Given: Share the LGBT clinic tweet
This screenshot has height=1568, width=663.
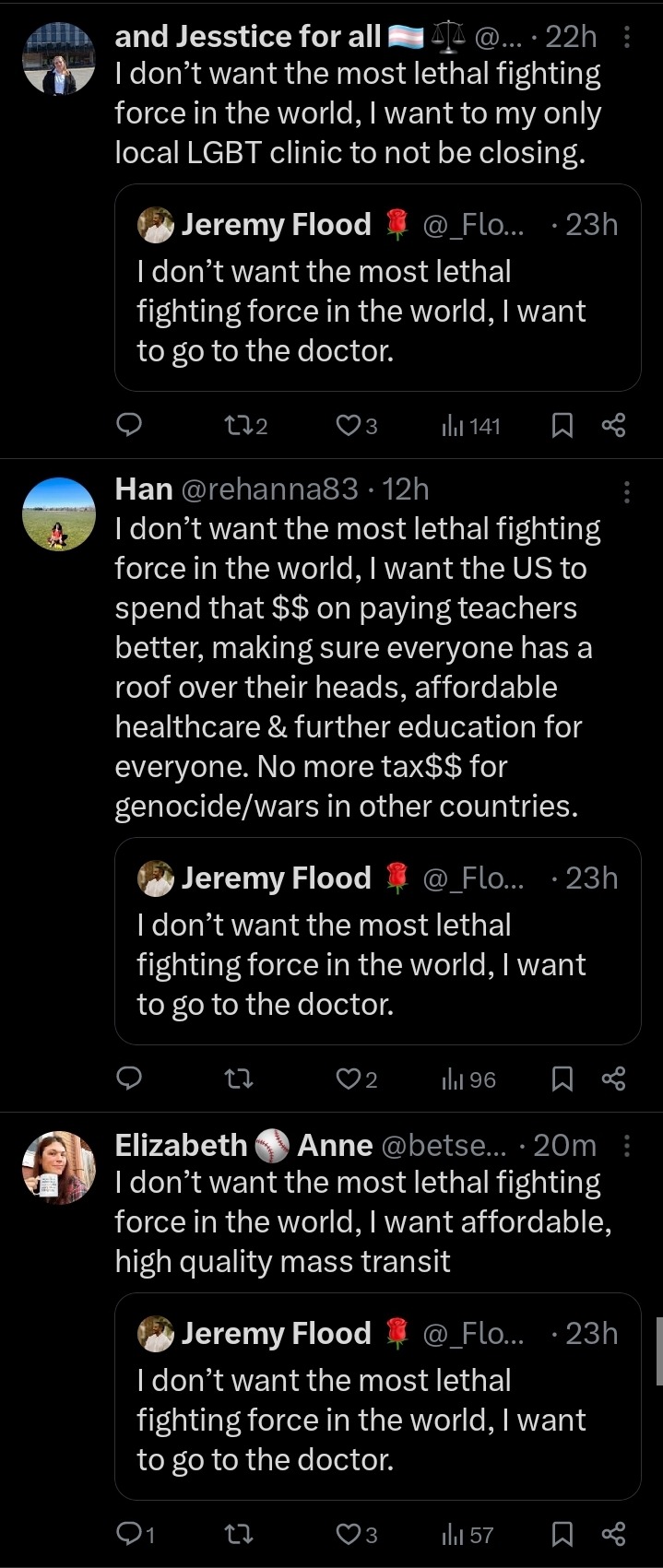Looking at the screenshot, I should 613,425.
